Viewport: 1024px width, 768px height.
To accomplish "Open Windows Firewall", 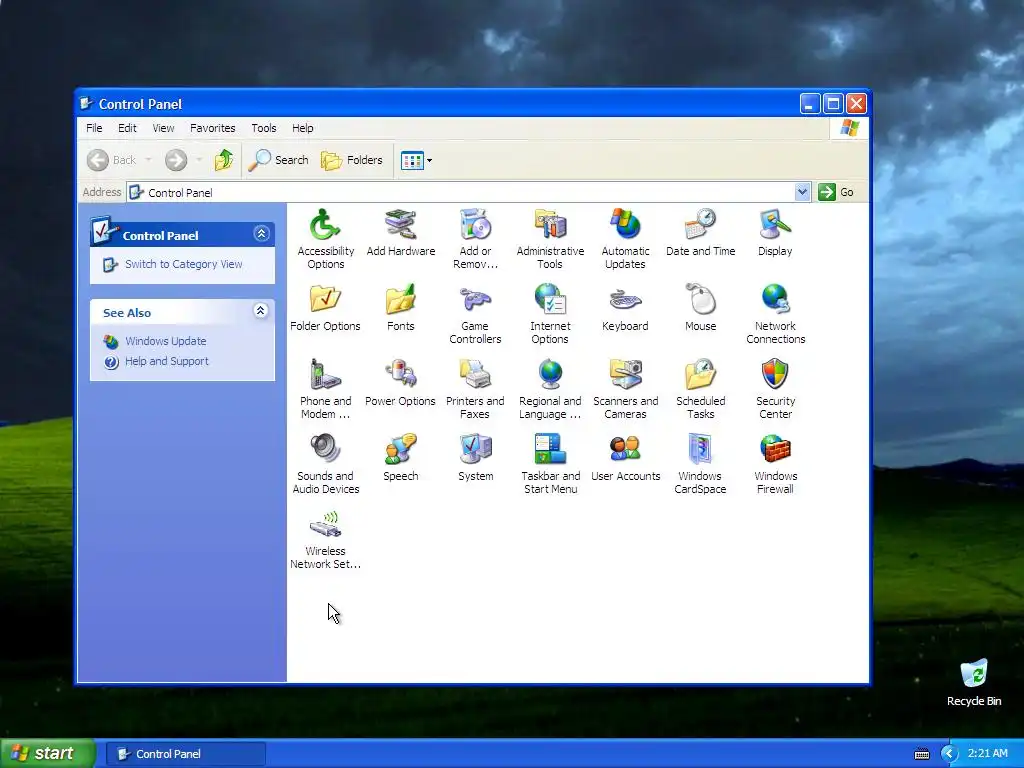I will [775, 464].
